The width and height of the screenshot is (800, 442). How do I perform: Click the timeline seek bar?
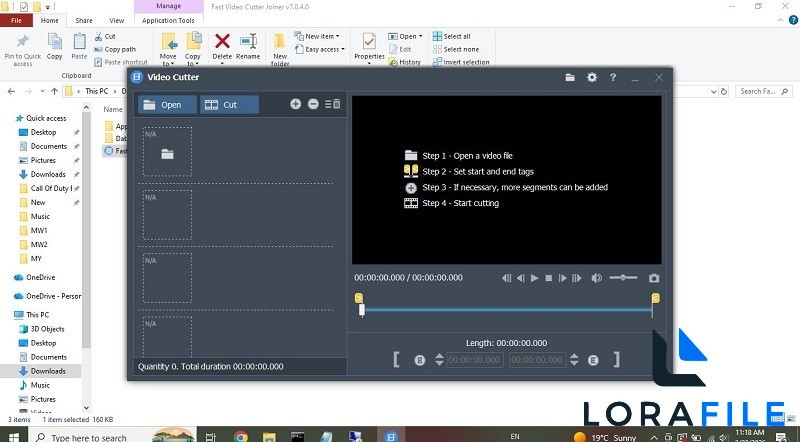pos(507,310)
